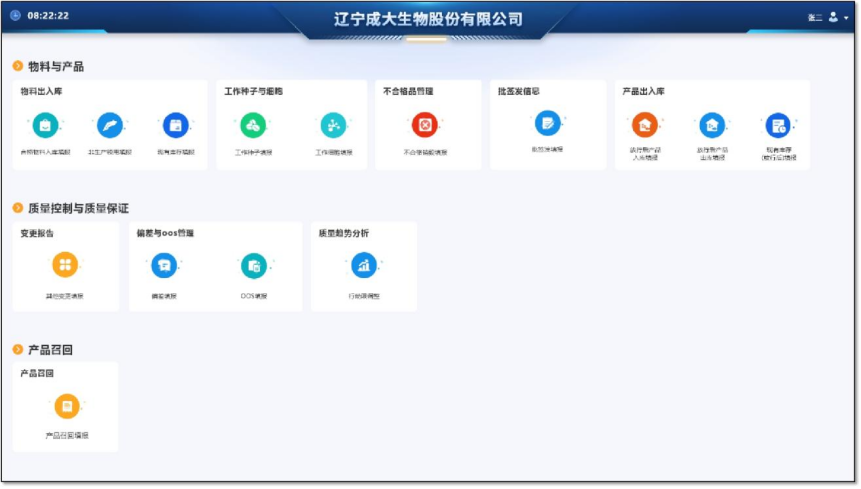
Task: Open the dark blue document-clock icon under 产品出入库
Action: point(778,125)
